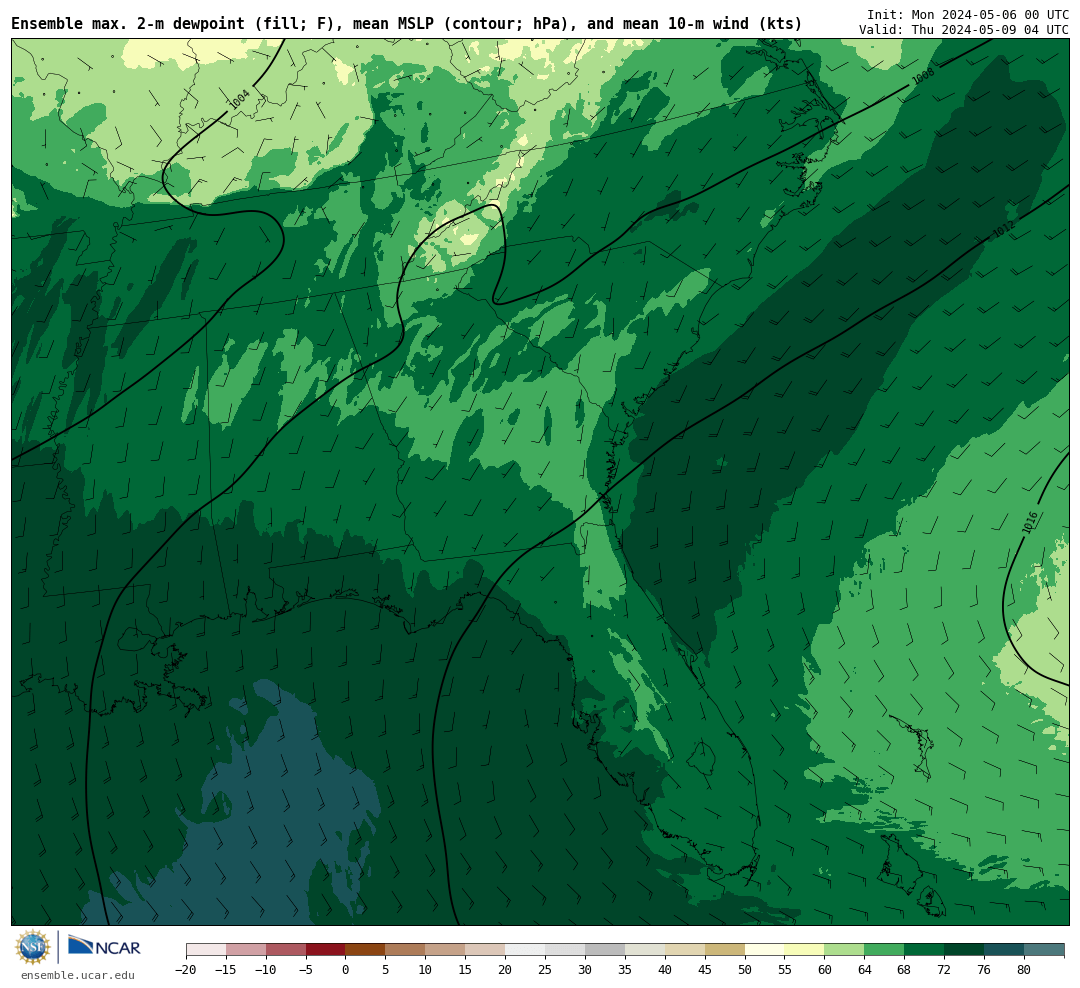Click the 68 colorbar tick label
The width and height of the screenshot is (1080, 988).
(904, 969)
